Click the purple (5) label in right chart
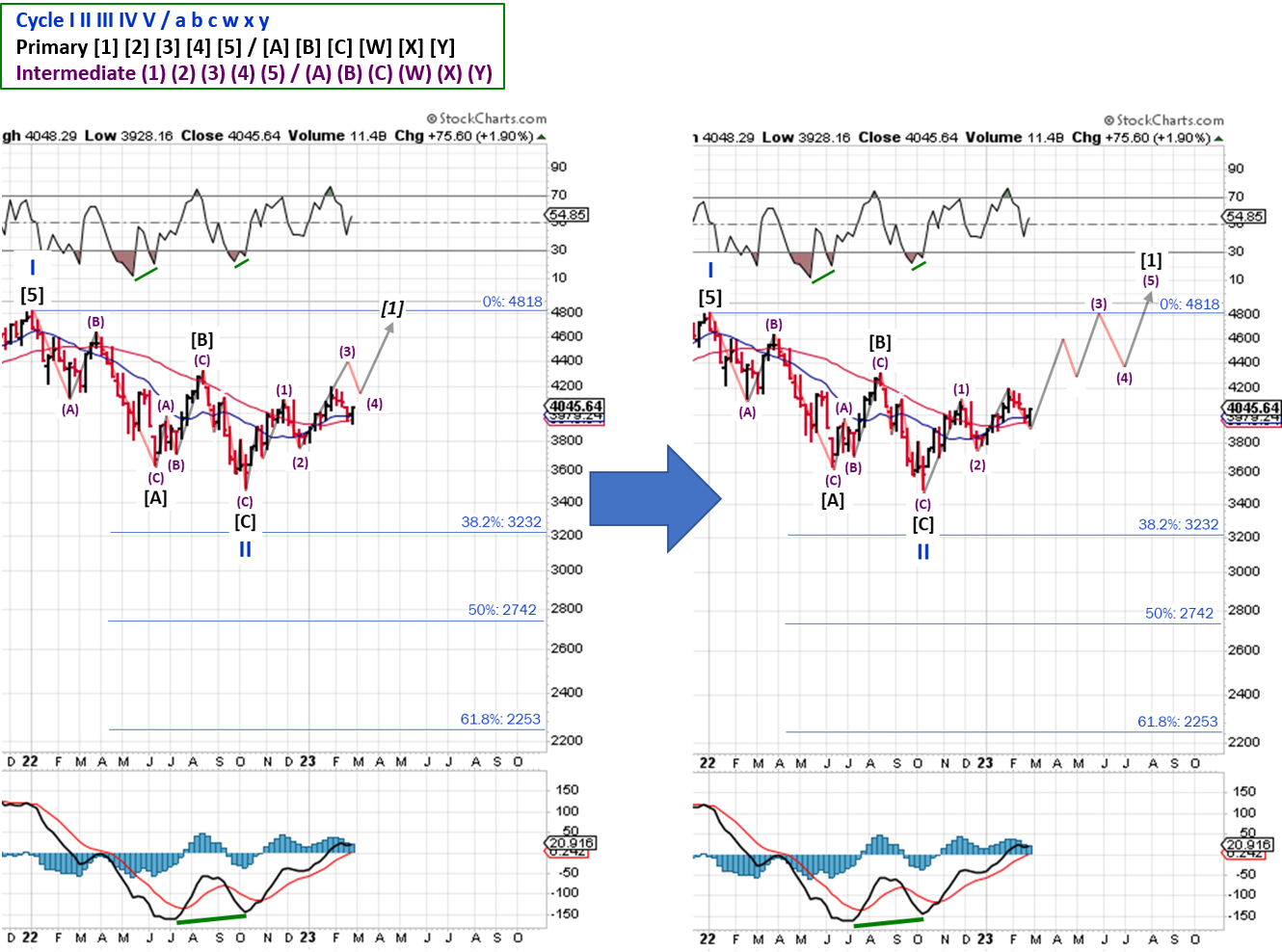 point(1151,281)
